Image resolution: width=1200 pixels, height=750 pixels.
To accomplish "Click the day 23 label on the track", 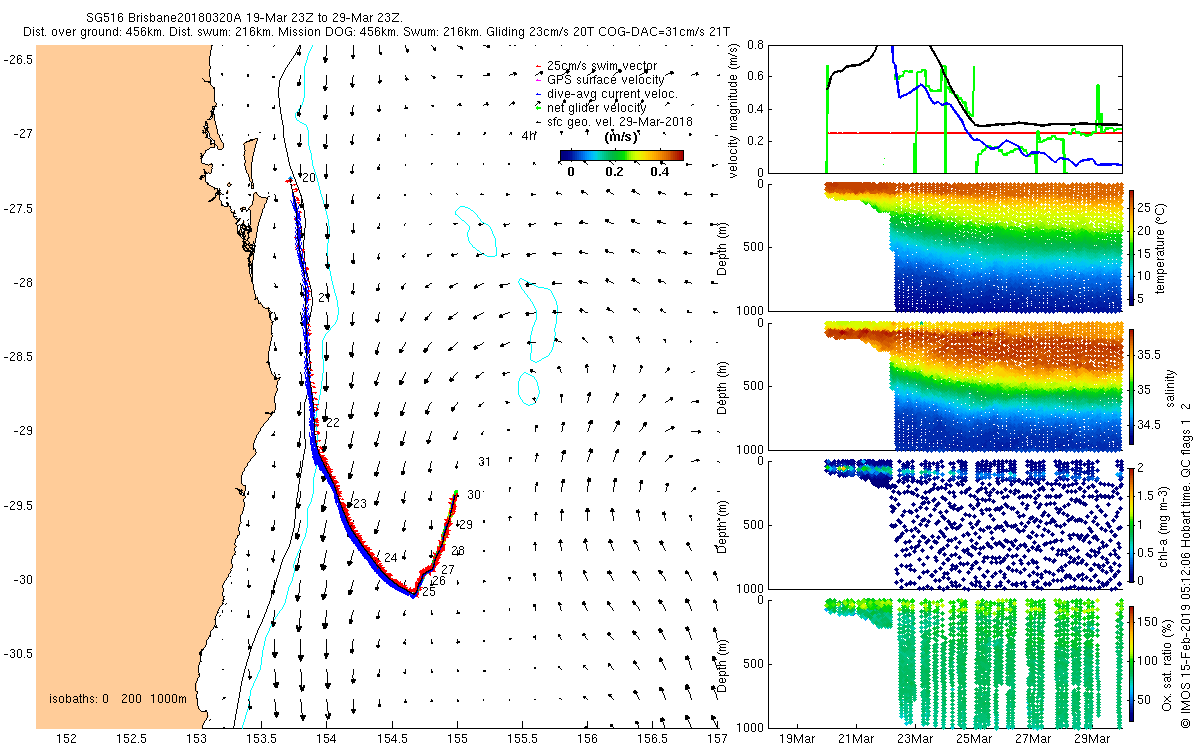I will click(x=360, y=503).
